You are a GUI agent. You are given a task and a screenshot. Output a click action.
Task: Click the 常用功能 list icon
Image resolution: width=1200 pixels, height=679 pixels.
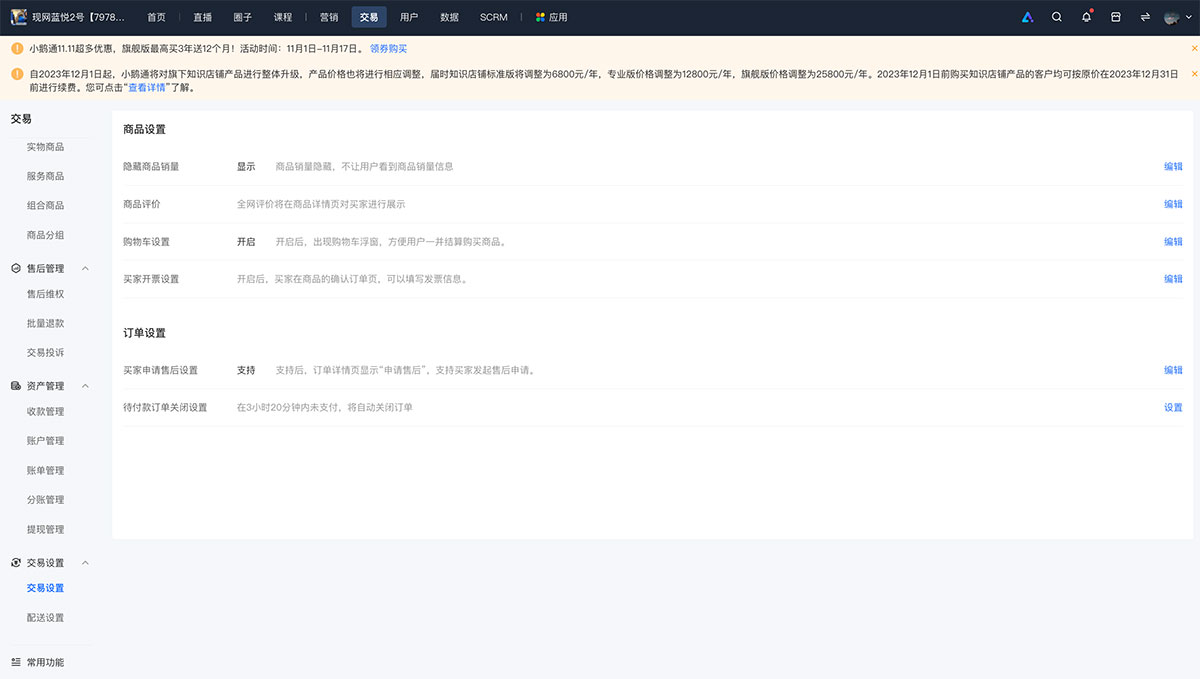tap(16, 662)
